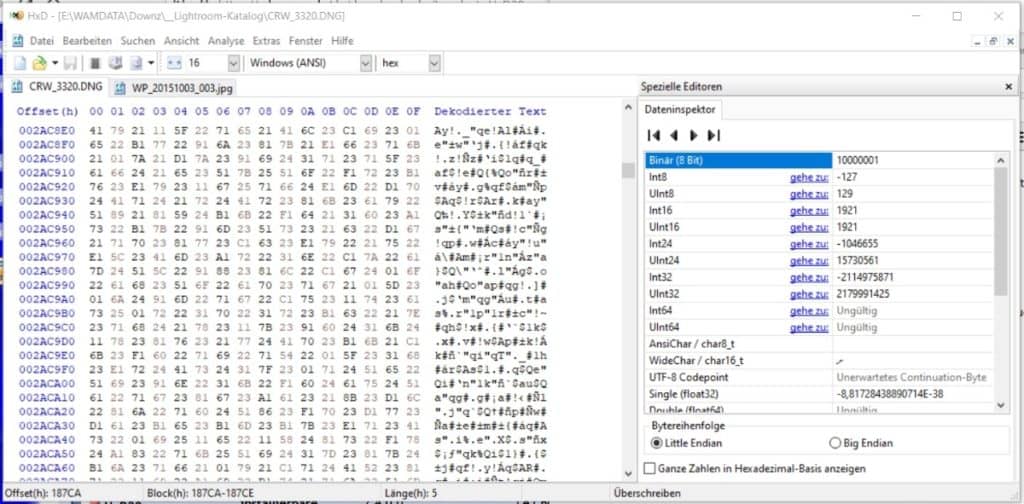Open a file via the folder icon
1024x504 pixels.
click(x=39, y=63)
